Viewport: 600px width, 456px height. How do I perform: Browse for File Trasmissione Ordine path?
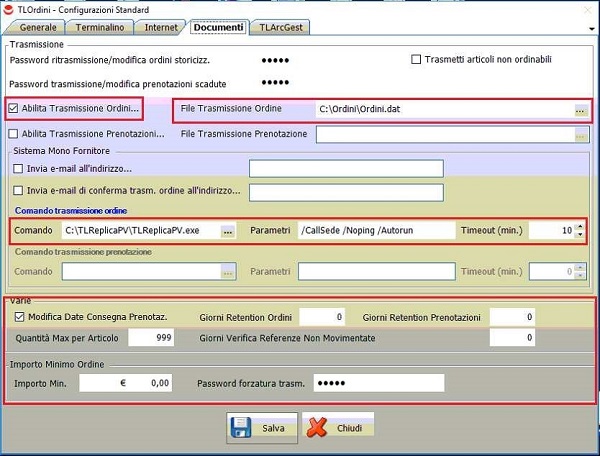[x=581, y=109]
